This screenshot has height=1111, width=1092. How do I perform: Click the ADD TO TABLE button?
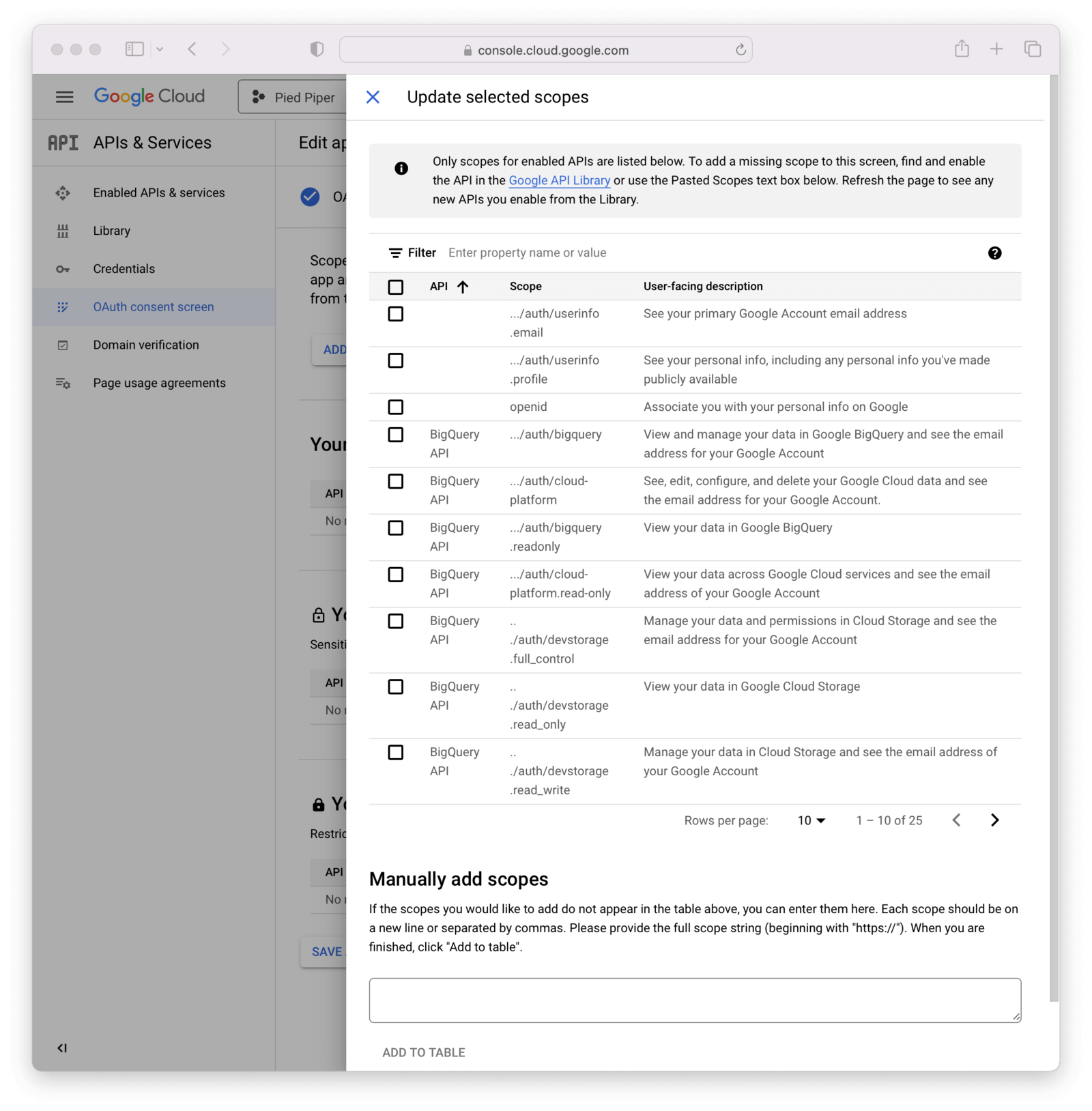pos(424,1052)
